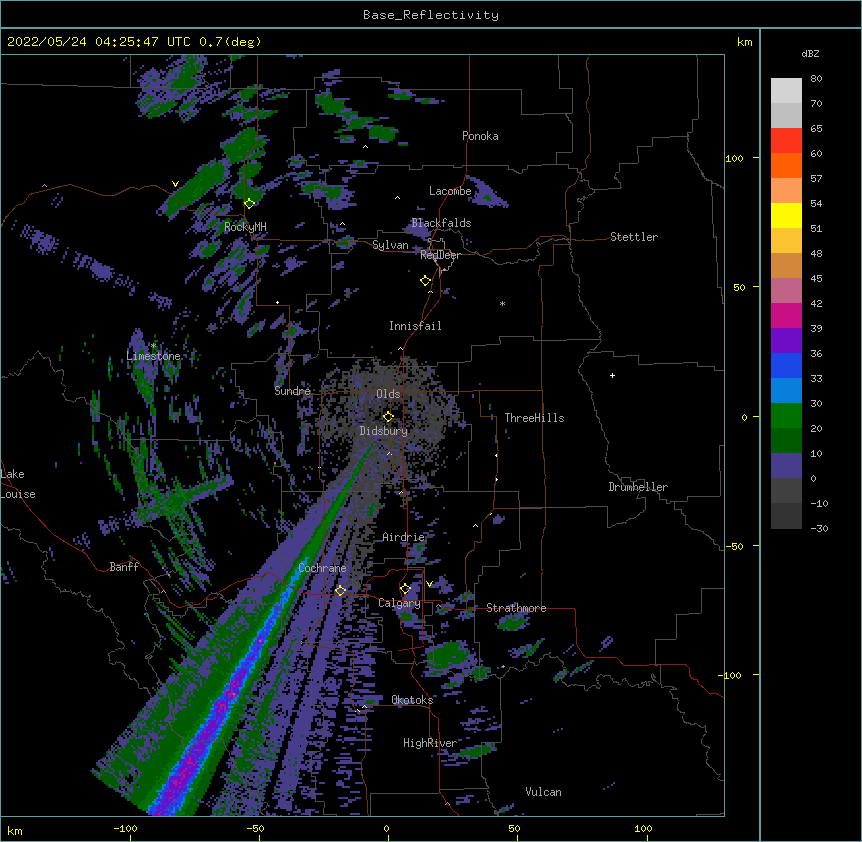Click the dBZ legend heading
The height and width of the screenshot is (842, 862).
pyautogui.click(x=810, y=54)
